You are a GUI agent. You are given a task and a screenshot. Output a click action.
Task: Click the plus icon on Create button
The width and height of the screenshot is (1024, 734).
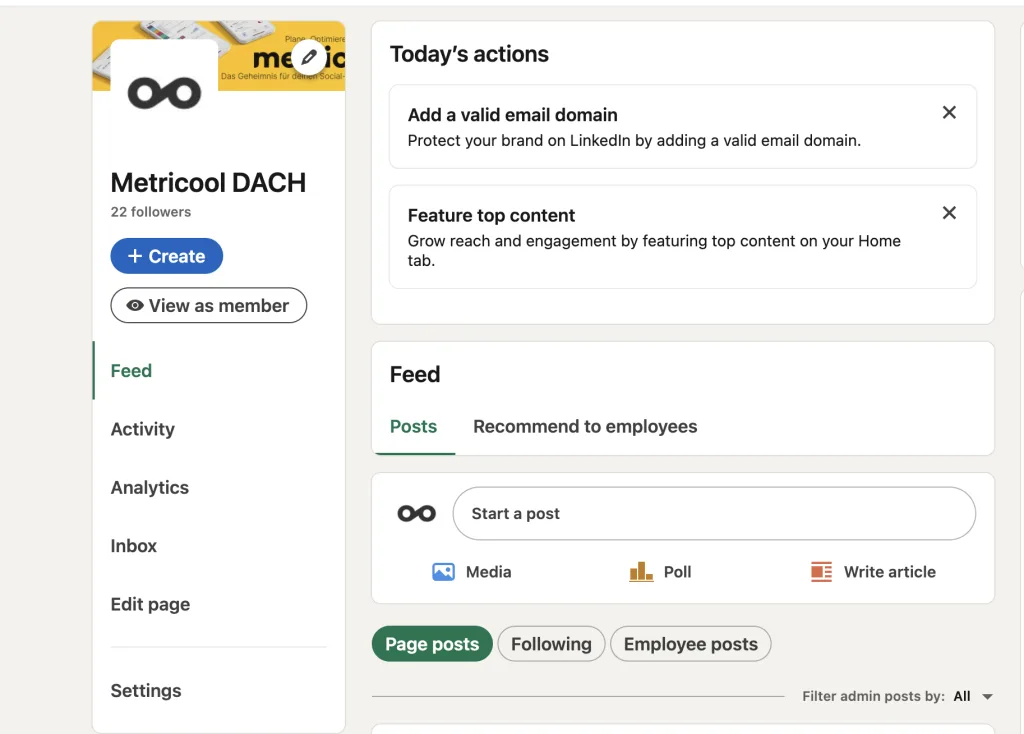click(x=135, y=256)
